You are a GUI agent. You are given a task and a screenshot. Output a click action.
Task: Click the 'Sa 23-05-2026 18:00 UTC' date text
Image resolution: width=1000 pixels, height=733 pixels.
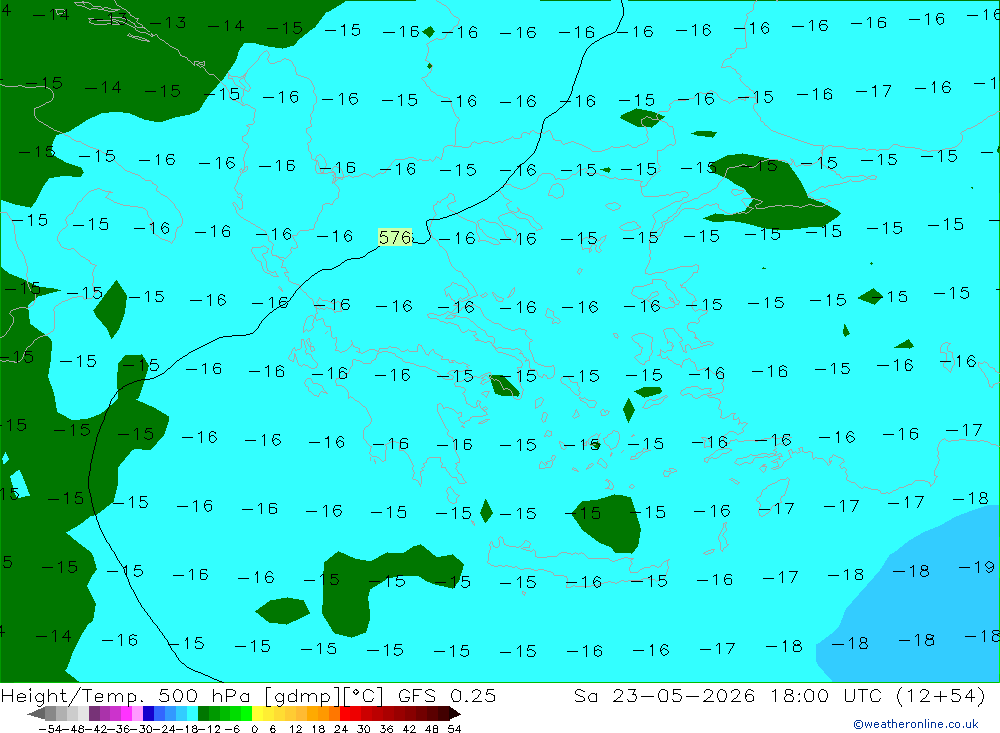click(x=728, y=695)
